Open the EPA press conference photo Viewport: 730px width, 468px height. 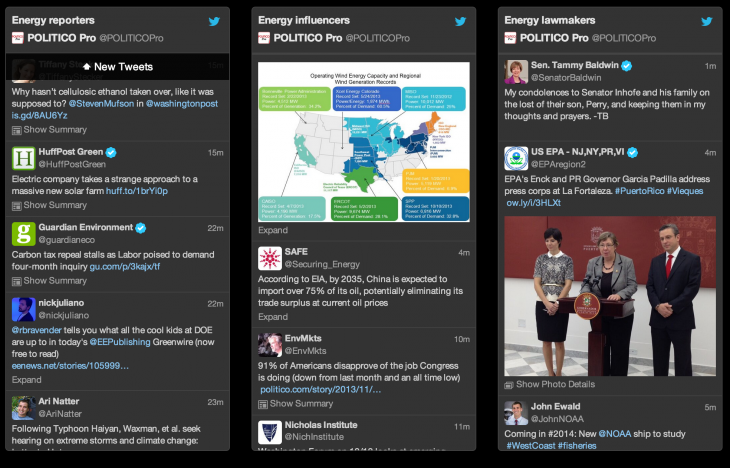(610, 296)
